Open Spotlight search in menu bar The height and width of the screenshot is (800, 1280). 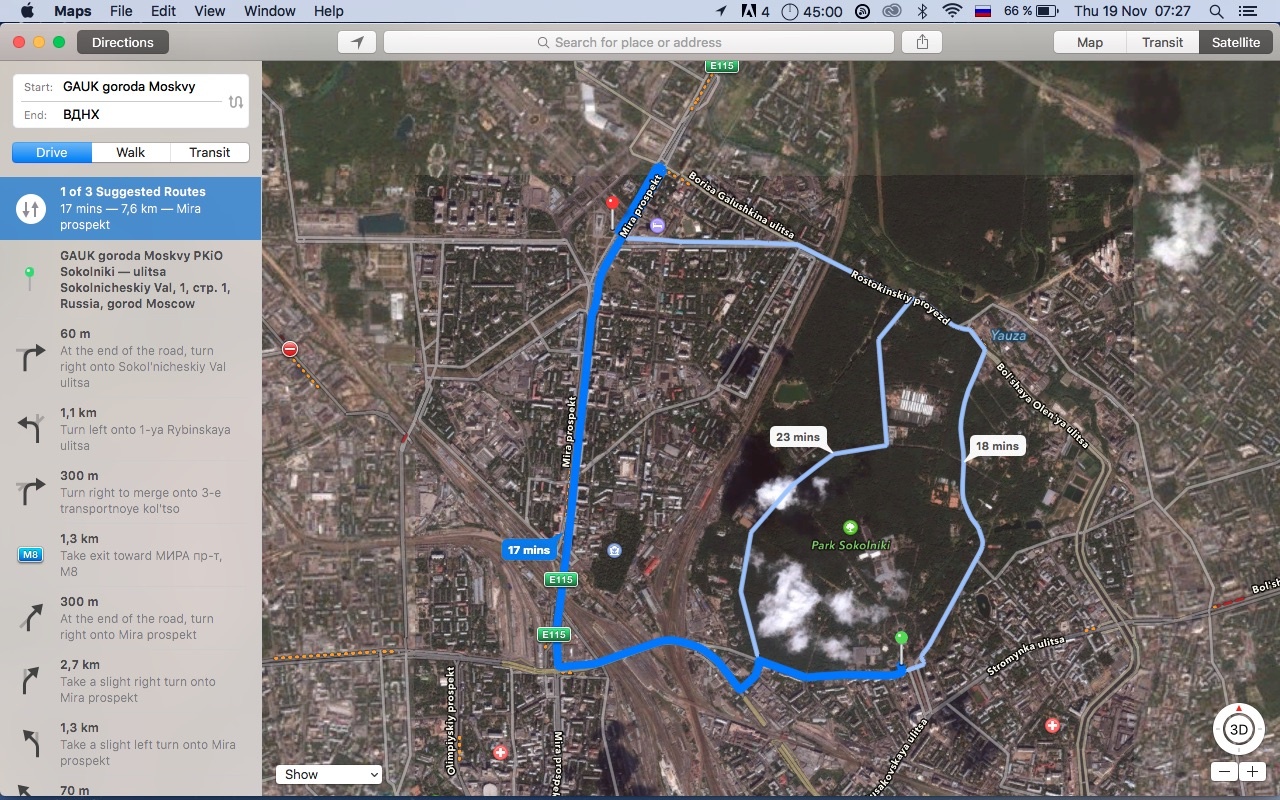pyautogui.click(x=1216, y=11)
